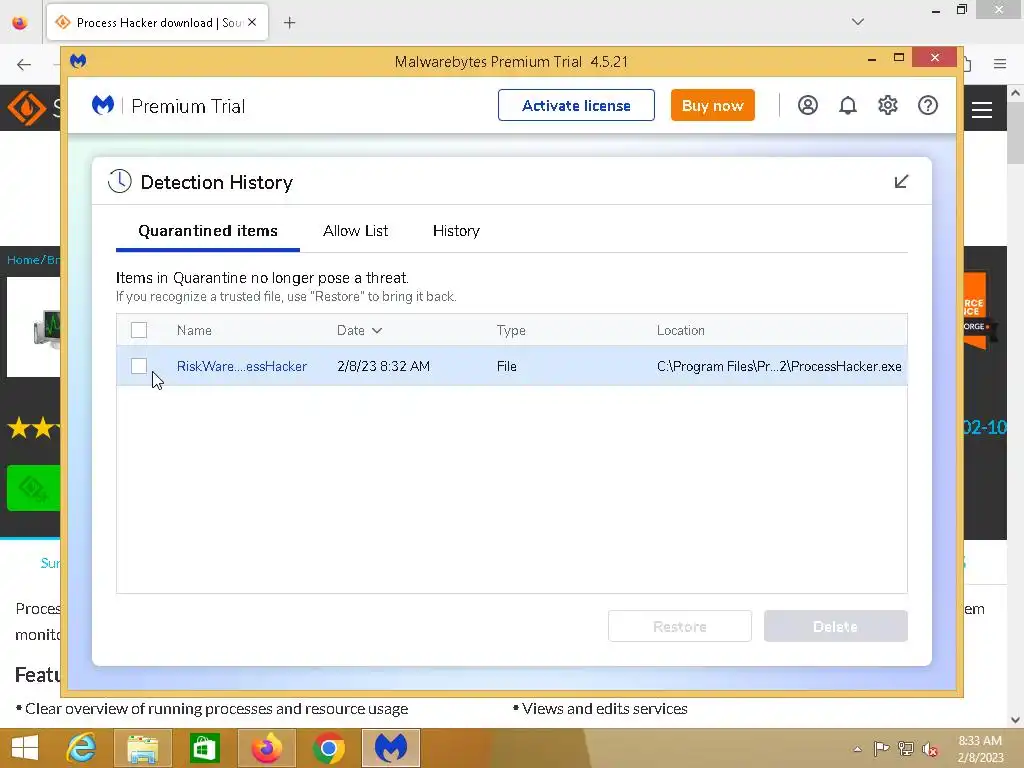The image size is (1024, 768).
Task: Switch to the Allow List tab
Action: point(355,231)
